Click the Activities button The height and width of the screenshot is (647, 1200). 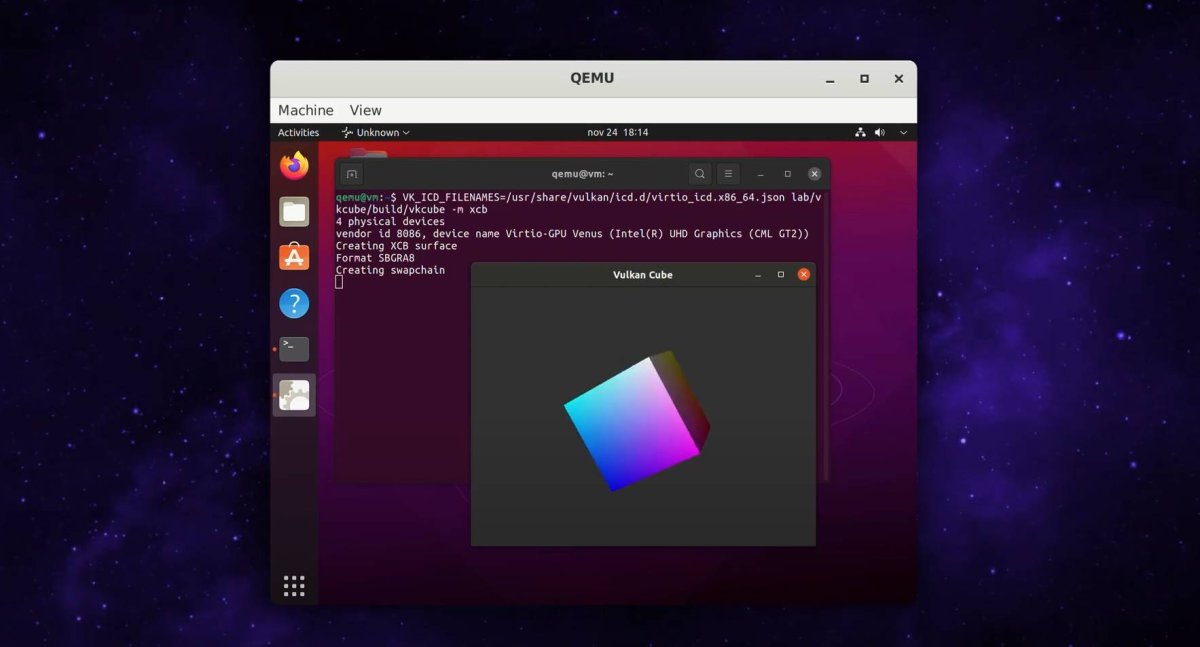(x=298, y=133)
